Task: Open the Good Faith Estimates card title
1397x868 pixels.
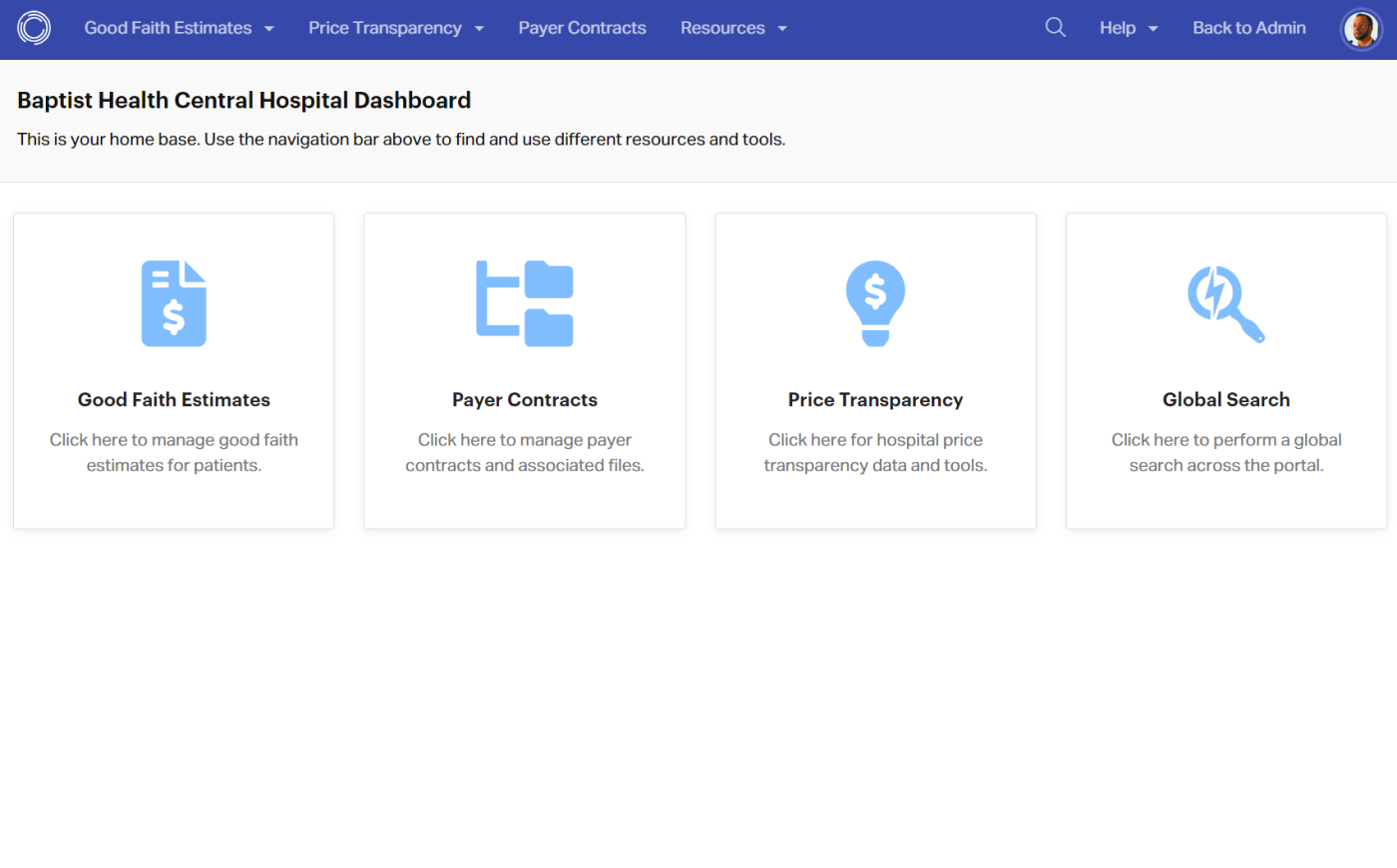Action: (174, 399)
